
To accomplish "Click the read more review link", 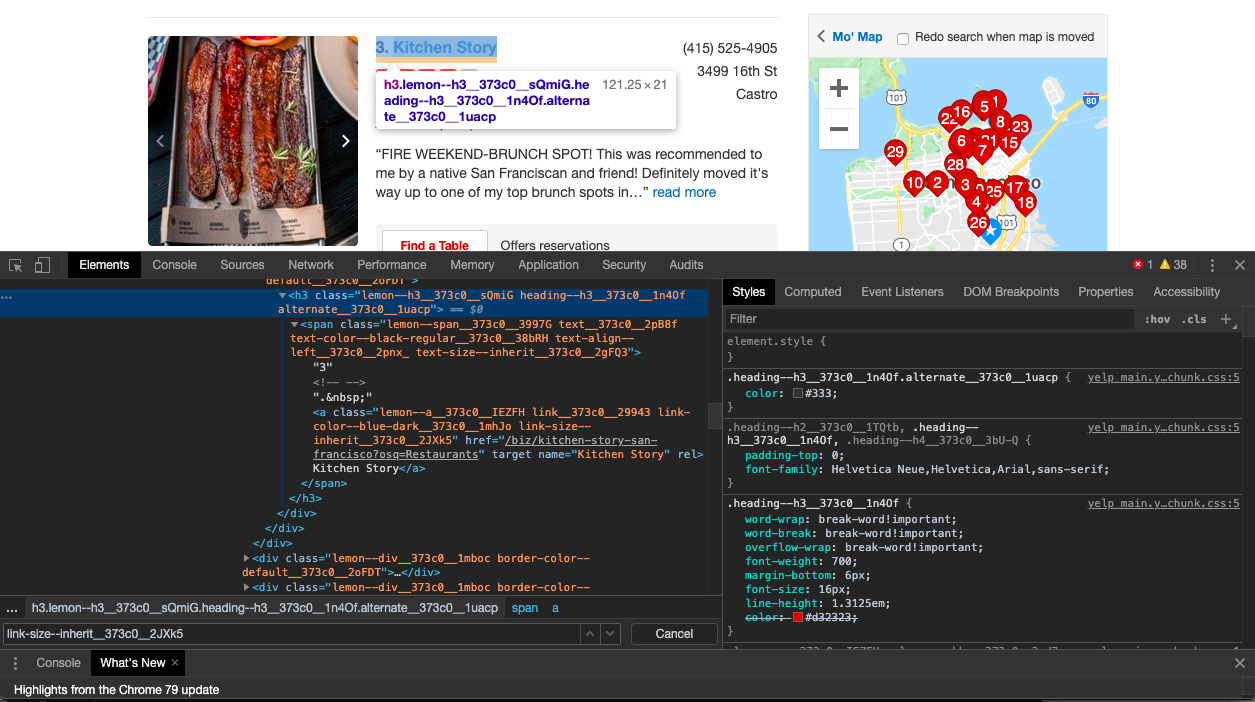I will (684, 192).
